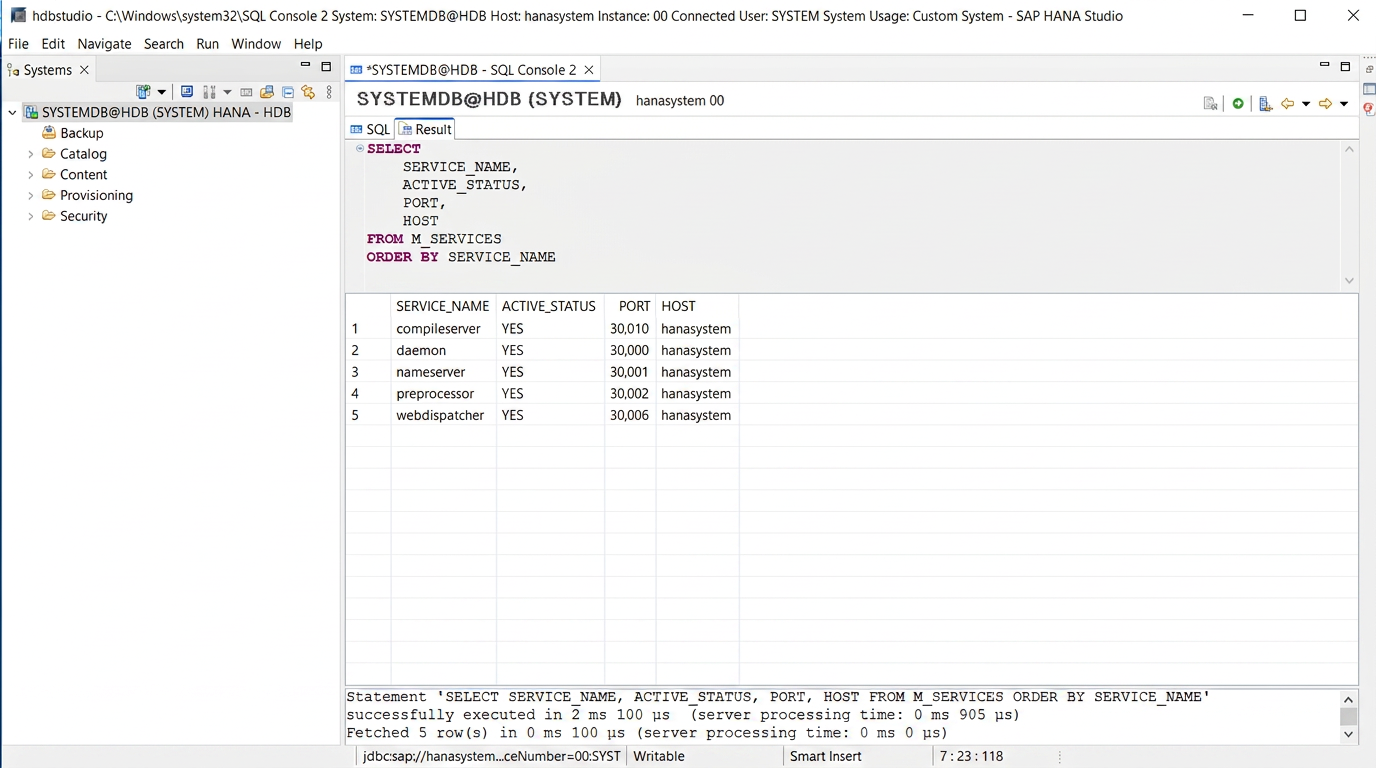The height and width of the screenshot is (768, 1376).
Task: Click the green connect icon in console toolbar
Action: [x=1238, y=104]
